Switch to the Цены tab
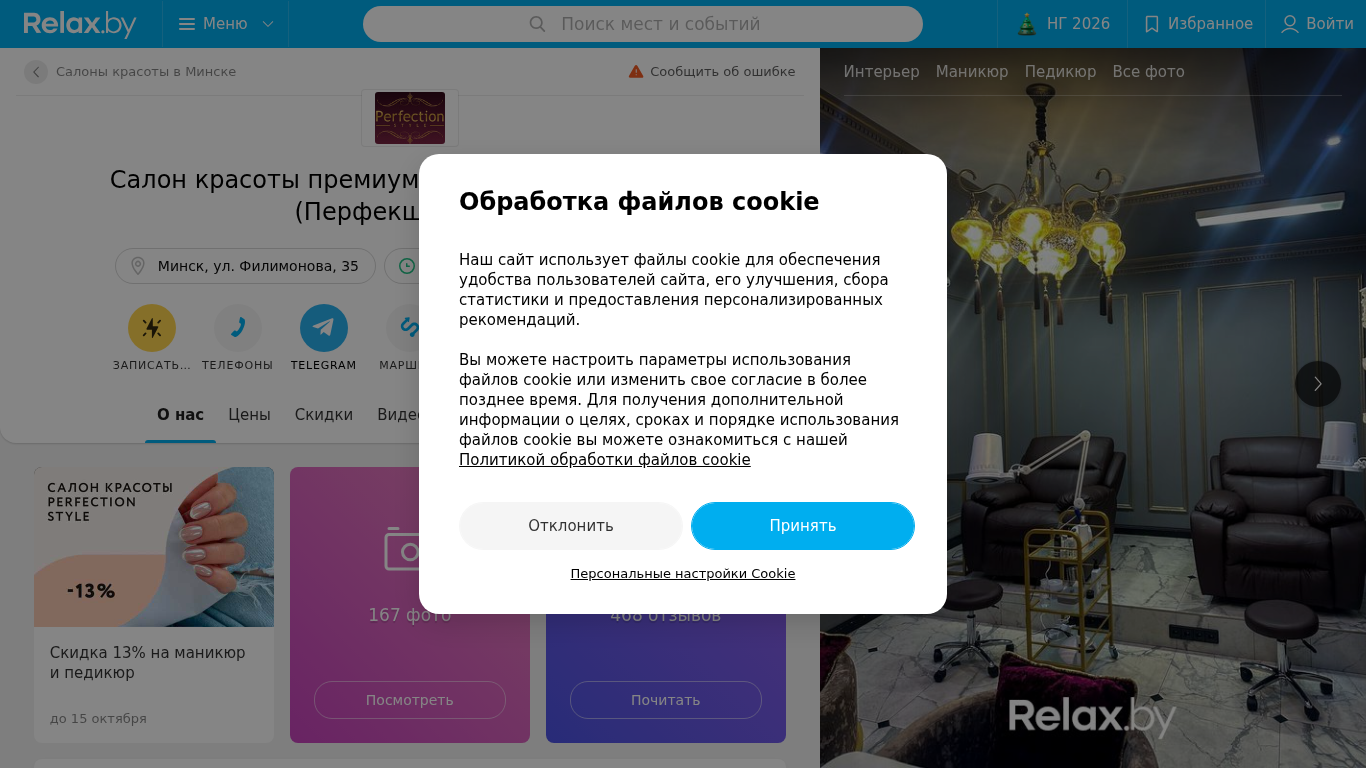Image resolution: width=1366 pixels, height=768 pixels. coord(249,415)
